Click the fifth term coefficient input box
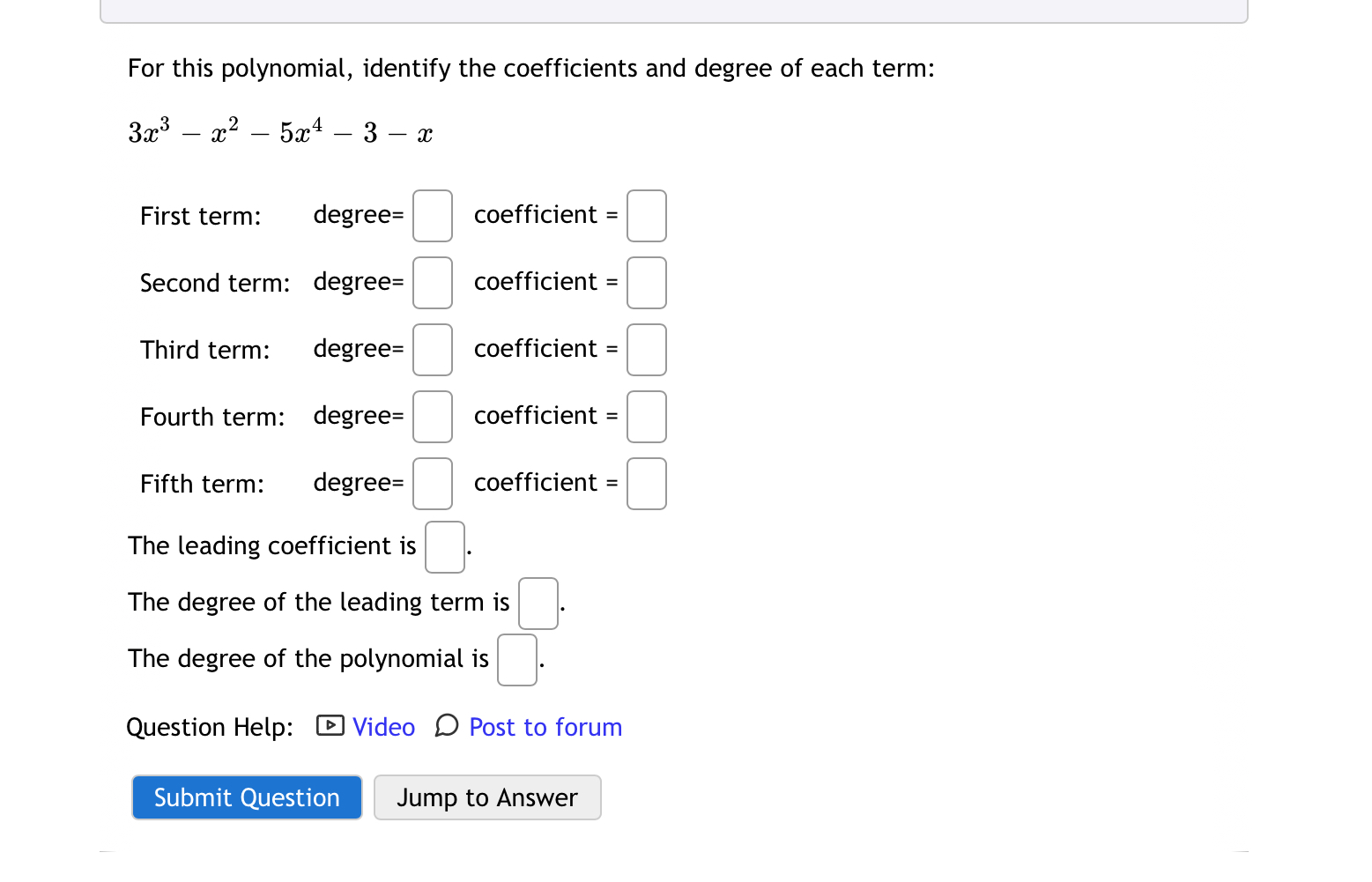Viewport: 1372px width, 882px height. (x=646, y=483)
